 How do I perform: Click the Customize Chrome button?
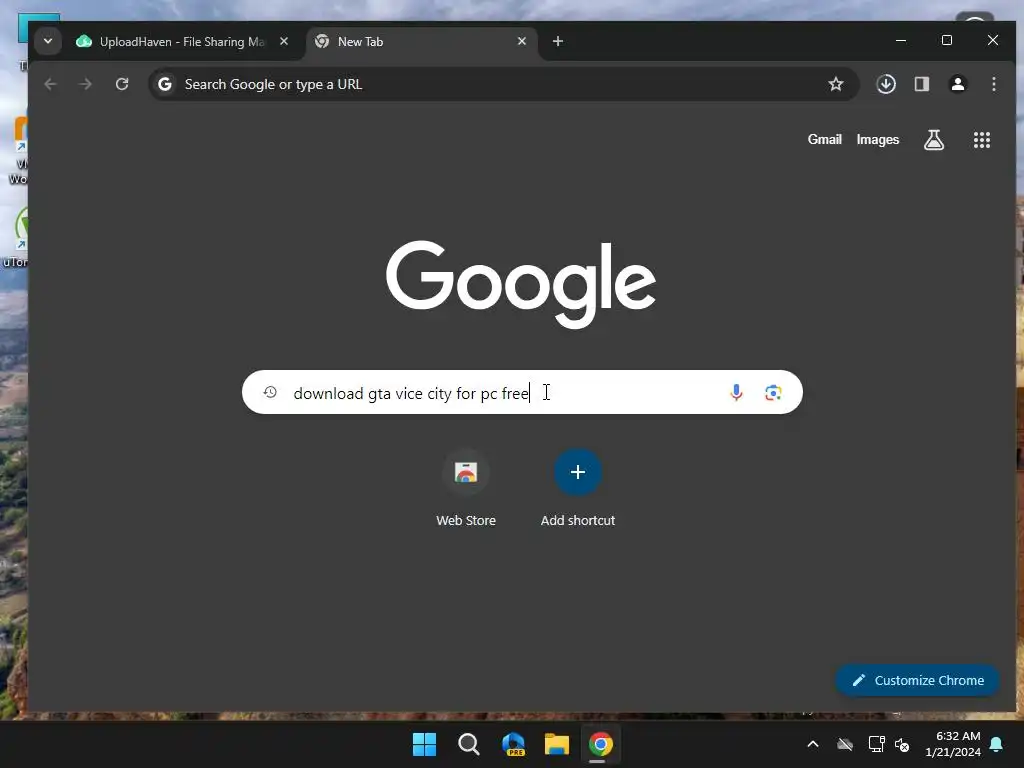pos(918,680)
